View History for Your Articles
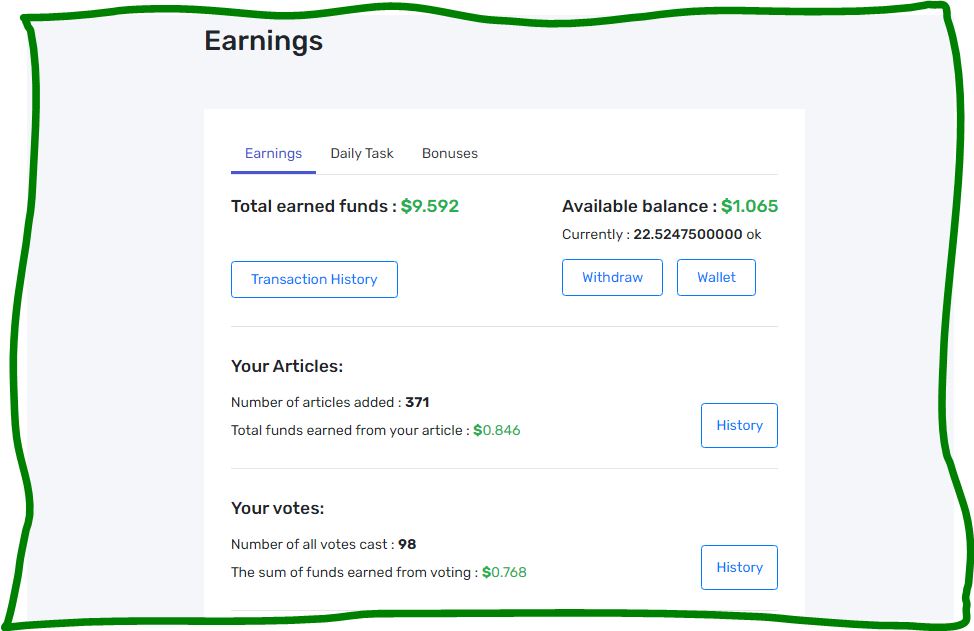The height and width of the screenshot is (631, 974). pos(739,425)
